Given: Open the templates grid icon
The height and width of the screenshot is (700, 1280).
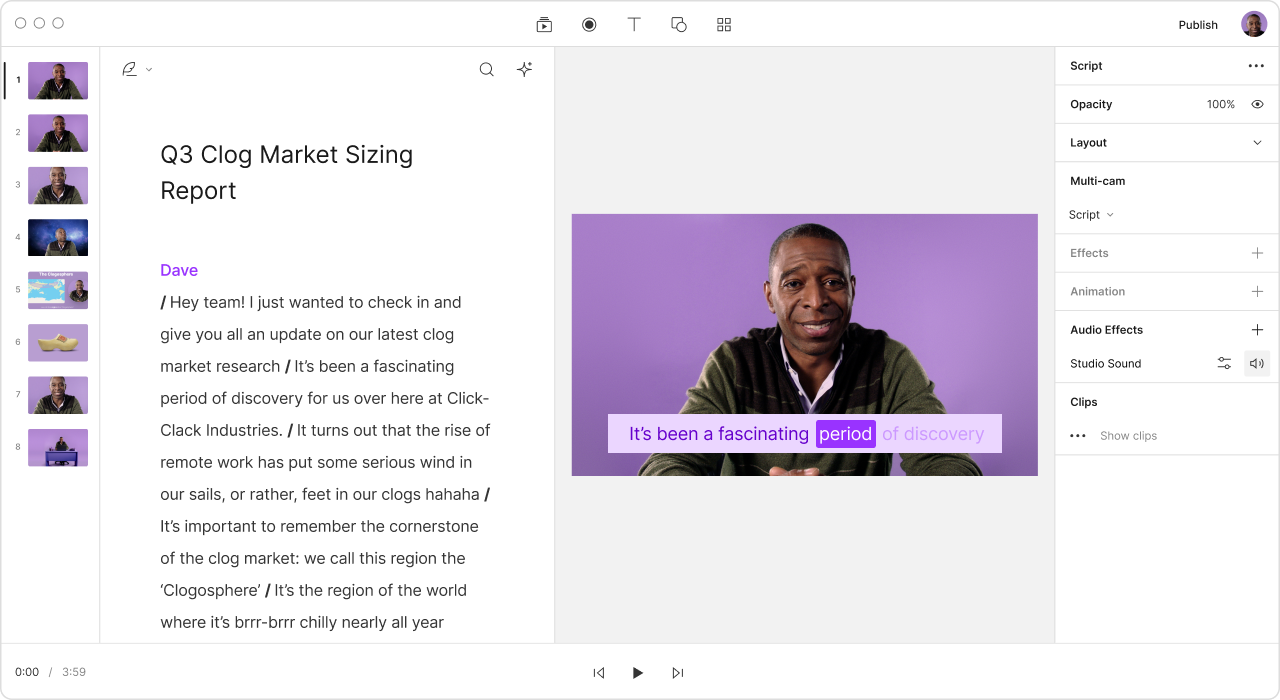Looking at the screenshot, I should [724, 25].
